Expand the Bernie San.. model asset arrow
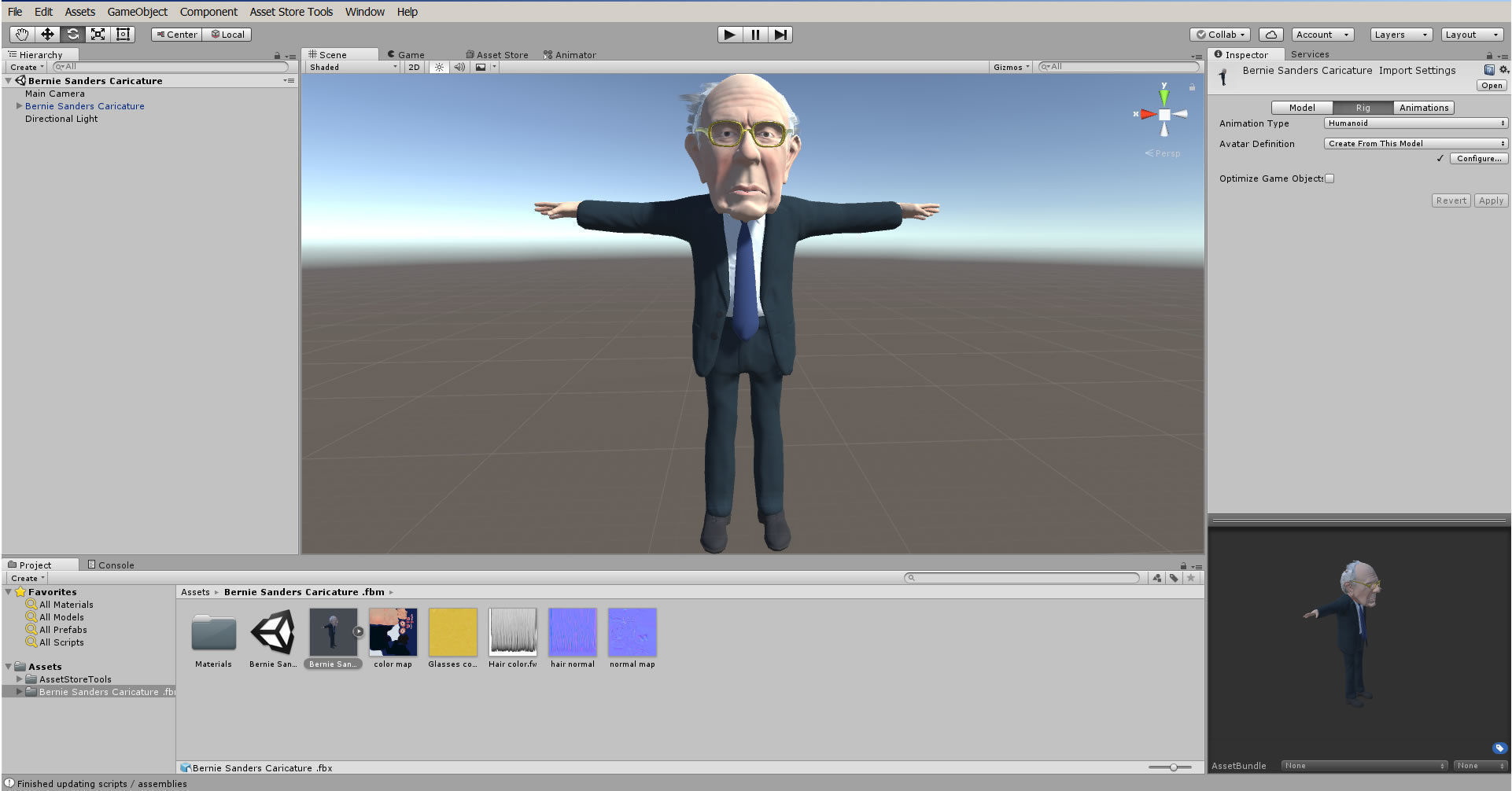The width and height of the screenshot is (1512, 791). click(358, 631)
